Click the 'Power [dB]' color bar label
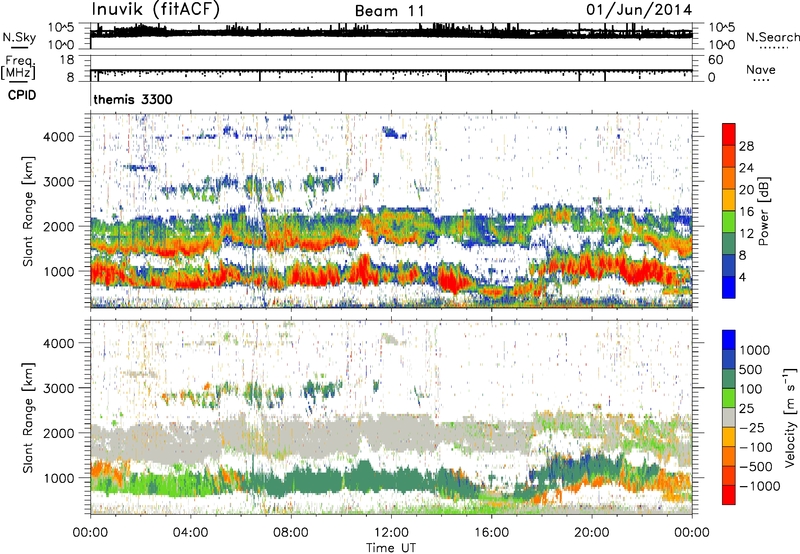 (x=764, y=211)
